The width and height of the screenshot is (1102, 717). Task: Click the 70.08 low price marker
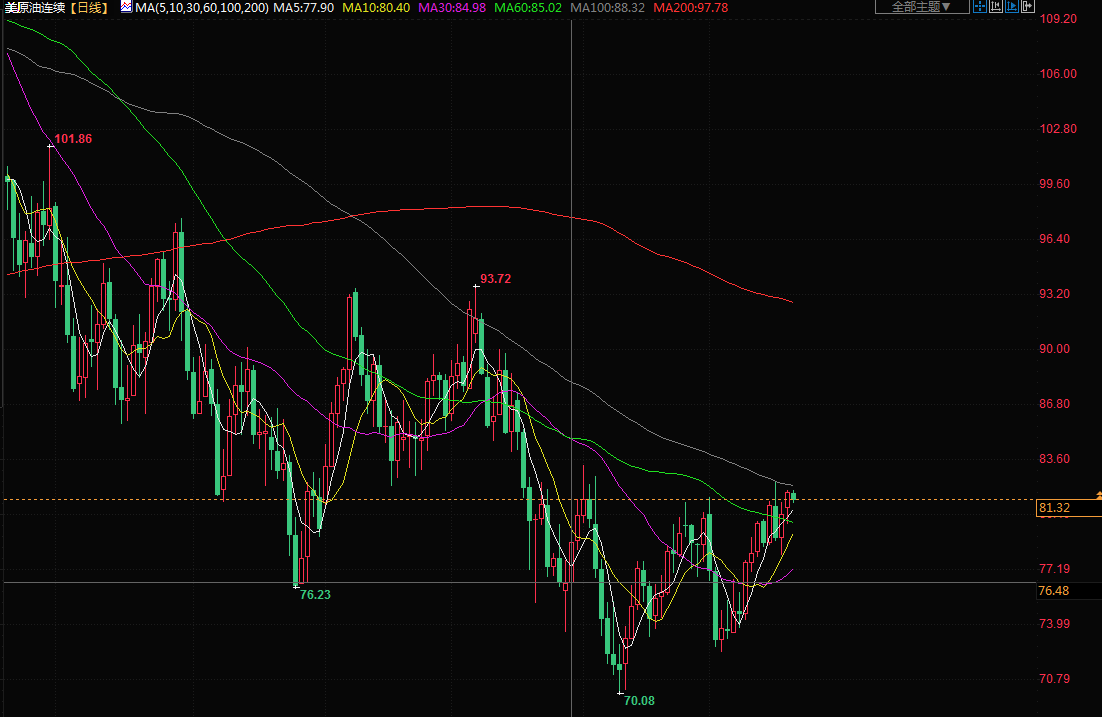coord(639,701)
